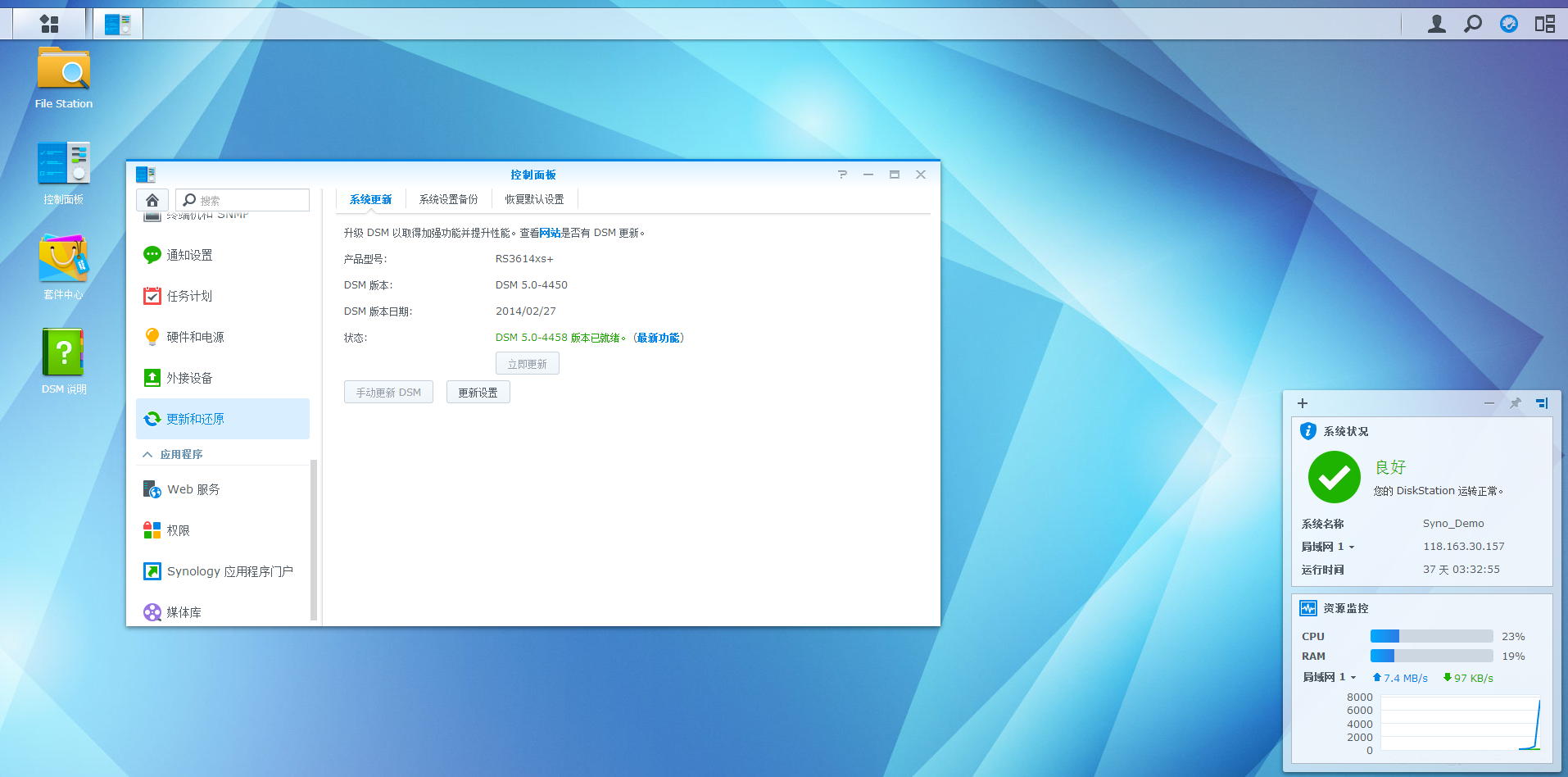Click the sidebar vertical scrollbar
The width and height of the screenshot is (1568, 777).
coord(314,539)
